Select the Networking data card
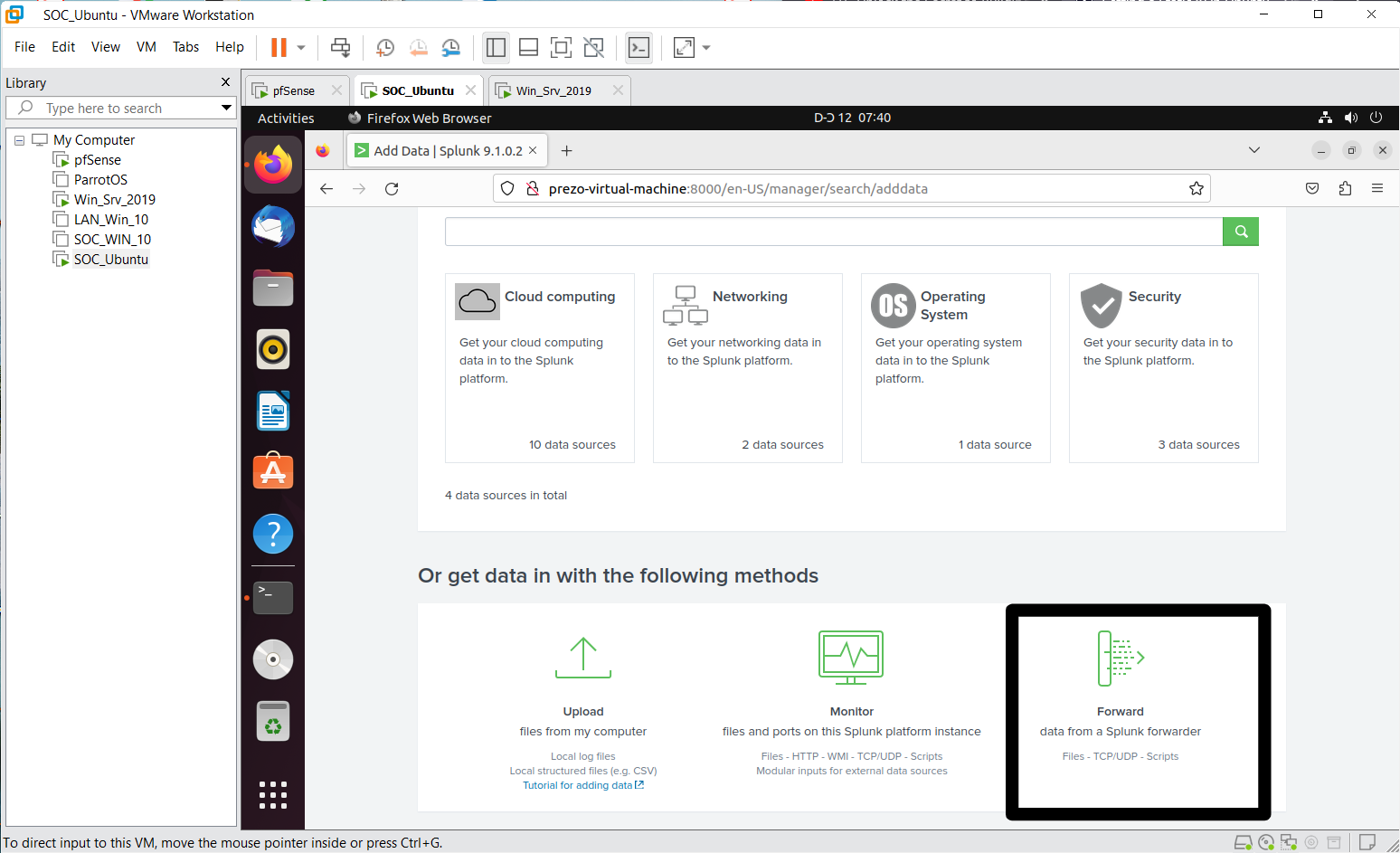Viewport: 1400px width, 853px height. pyautogui.click(x=748, y=368)
